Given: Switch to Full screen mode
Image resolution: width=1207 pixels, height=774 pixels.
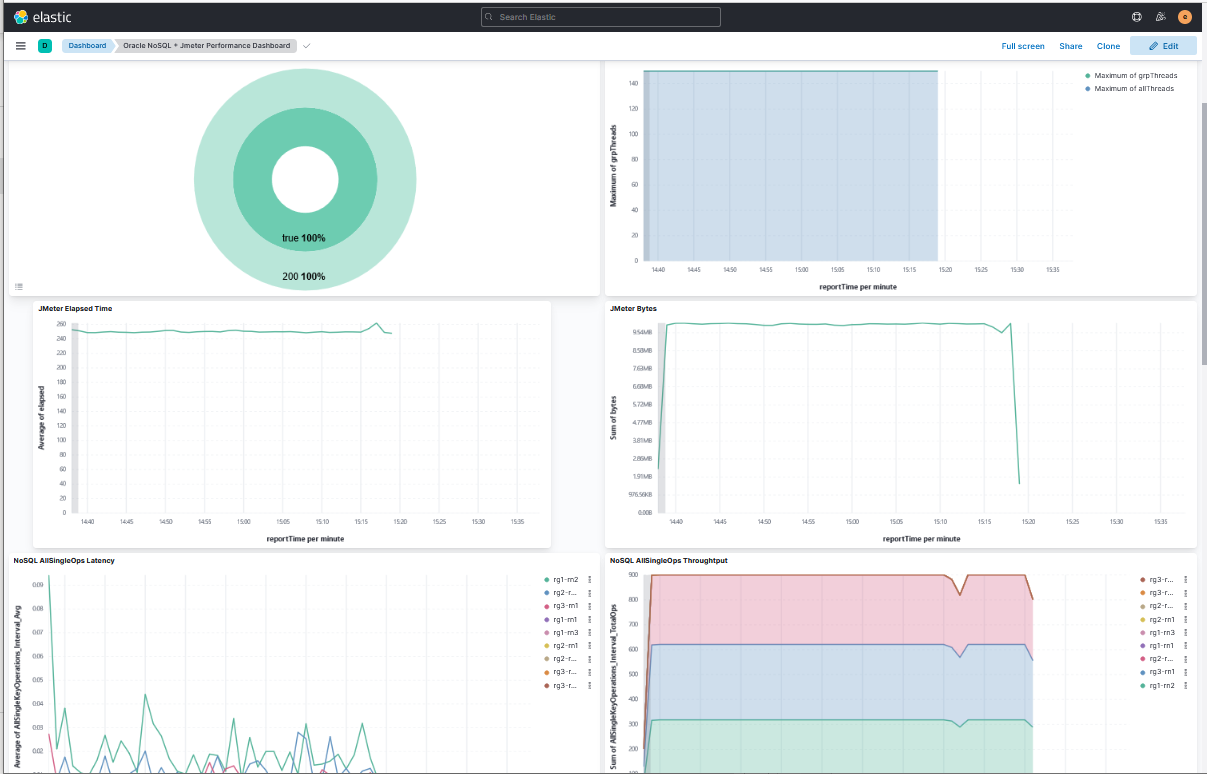Looking at the screenshot, I should point(1023,46).
